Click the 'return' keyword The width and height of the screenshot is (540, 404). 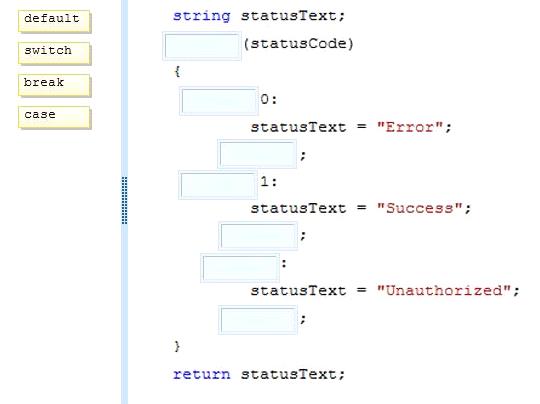point(201,374)
